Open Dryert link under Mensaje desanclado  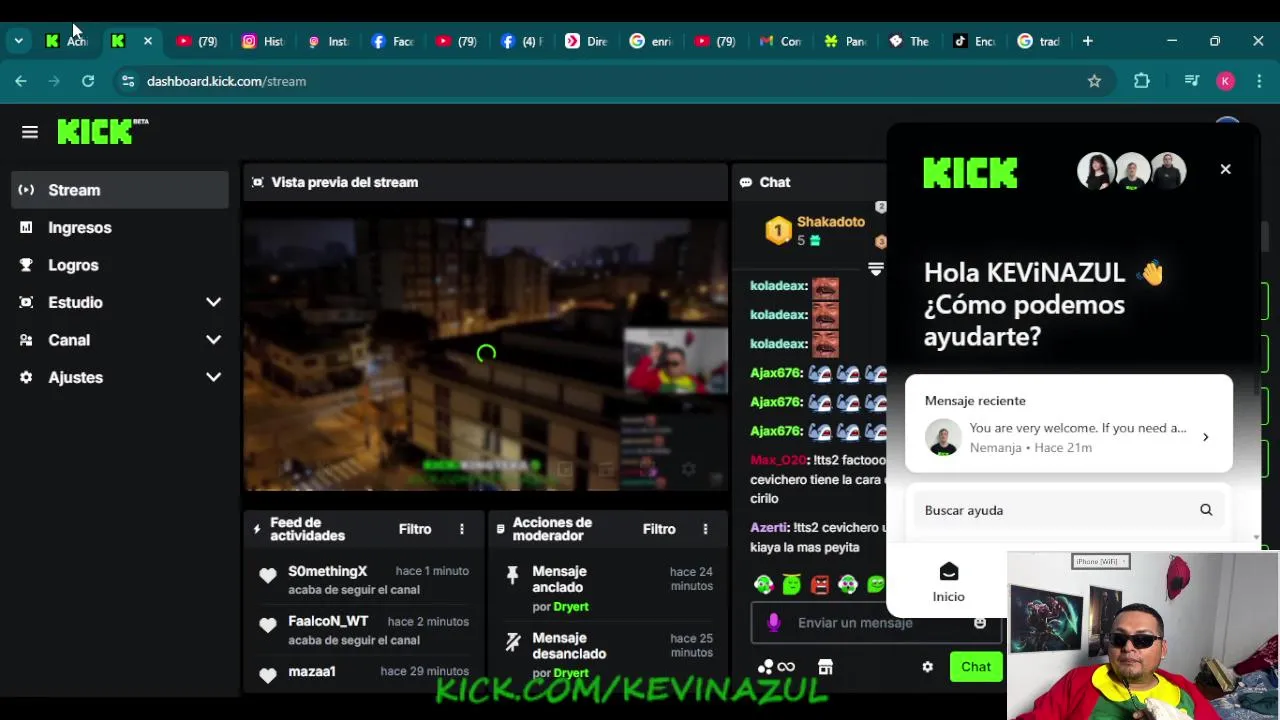571,673
